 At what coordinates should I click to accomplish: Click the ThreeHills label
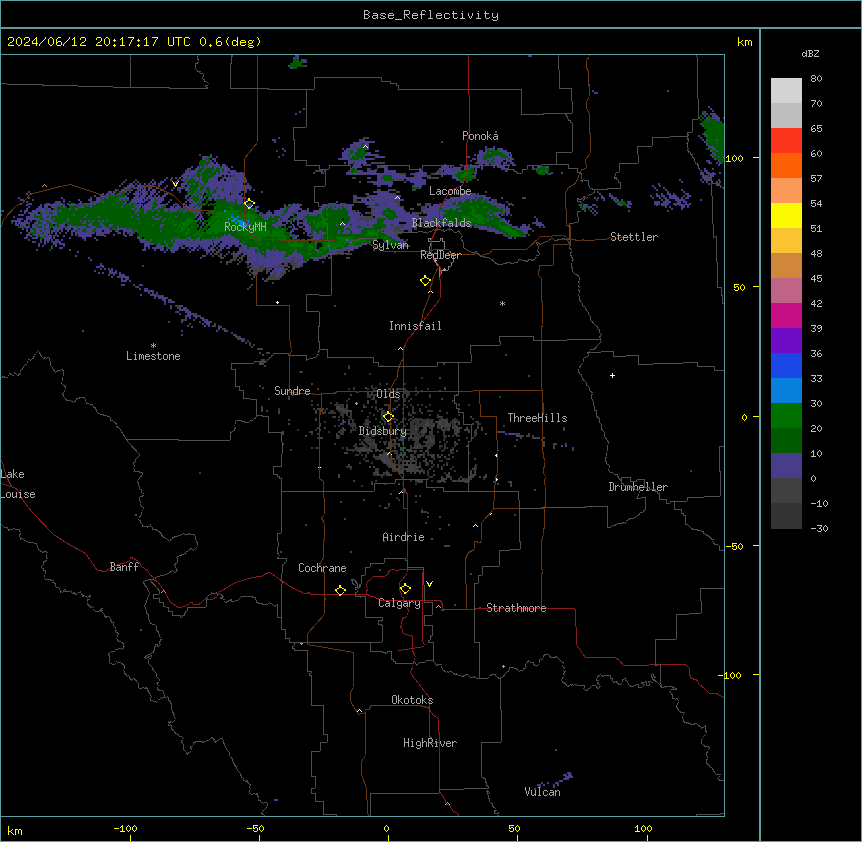point(537,418)
